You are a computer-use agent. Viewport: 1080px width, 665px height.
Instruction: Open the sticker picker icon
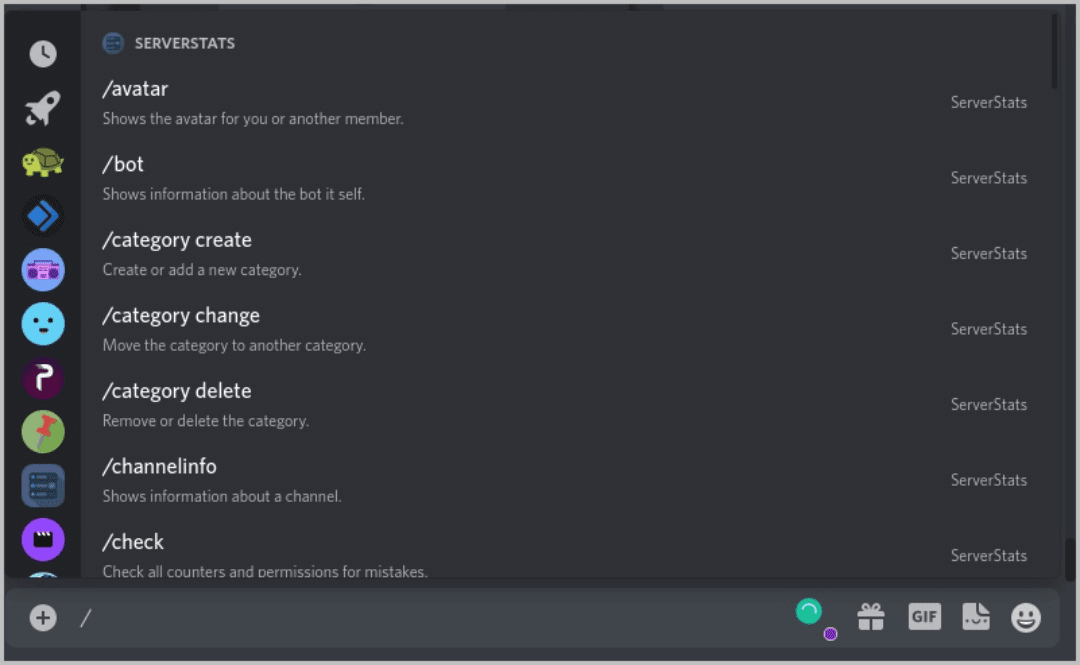[x=976, y=617]
